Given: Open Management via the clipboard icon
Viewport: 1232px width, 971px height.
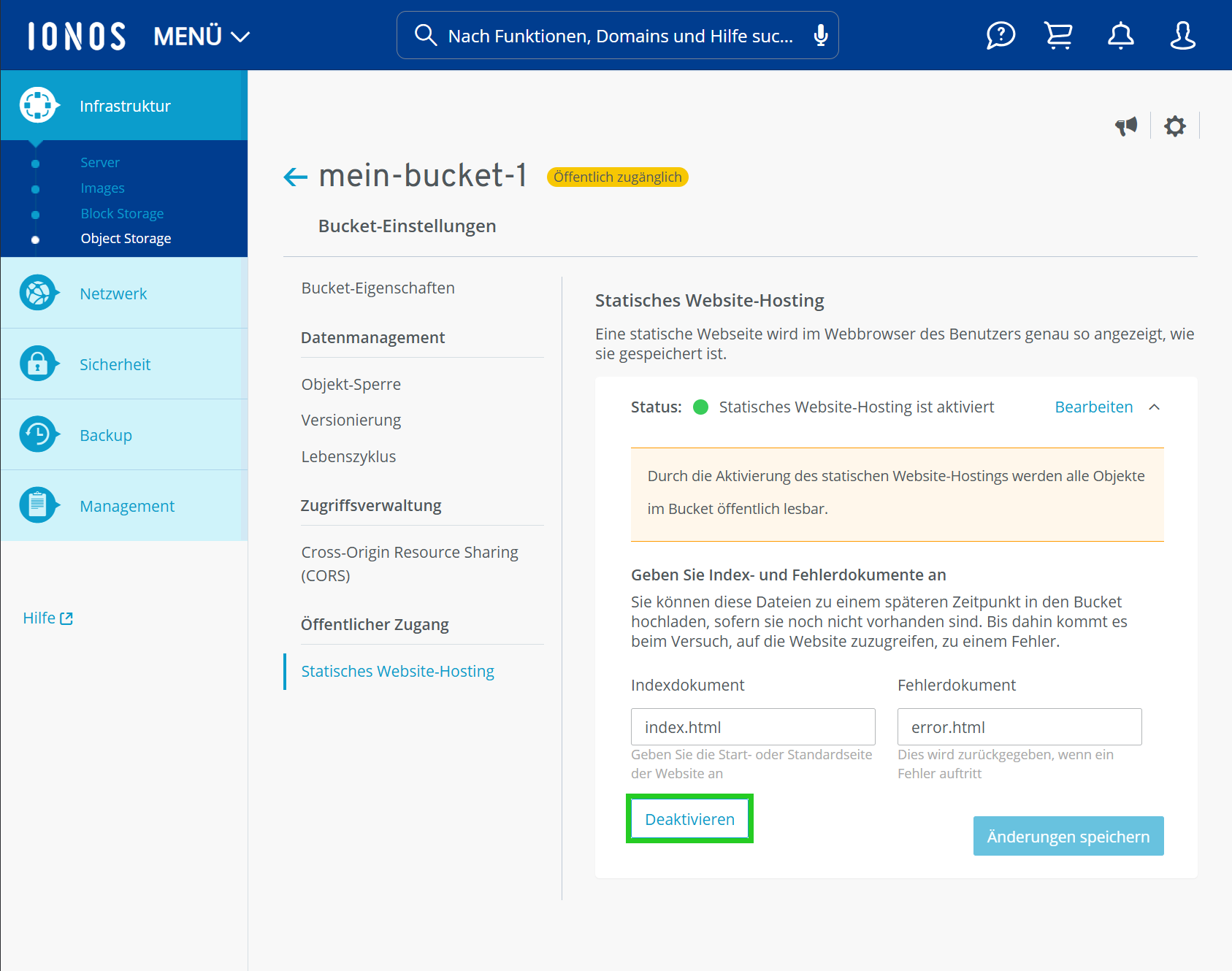Looking at the screenshot, I should (x=38, y=504).
